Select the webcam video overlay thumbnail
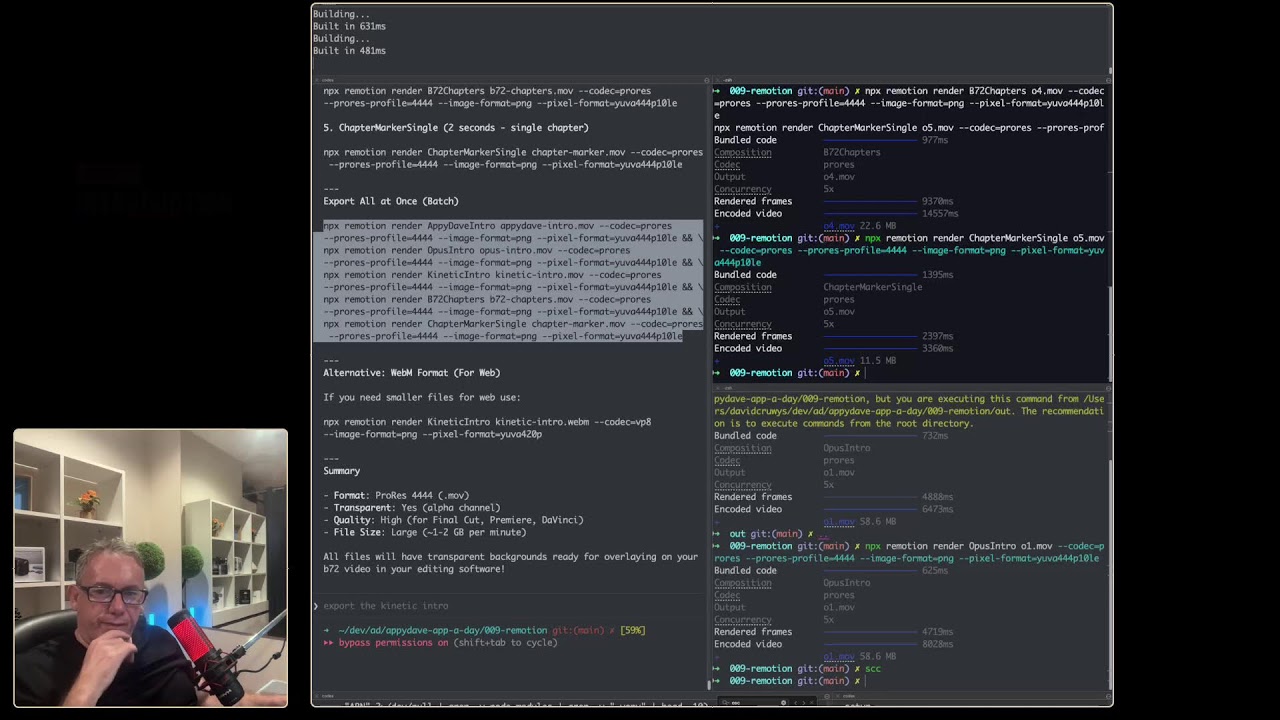The height and width of the screenshot is (720, 1280). (151, 568)
